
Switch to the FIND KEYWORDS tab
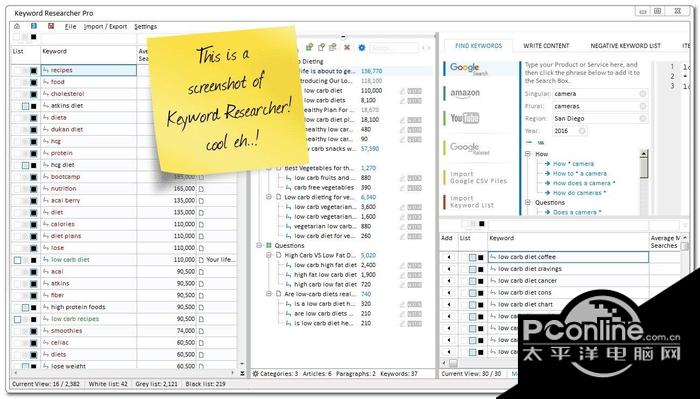[479, 46]
